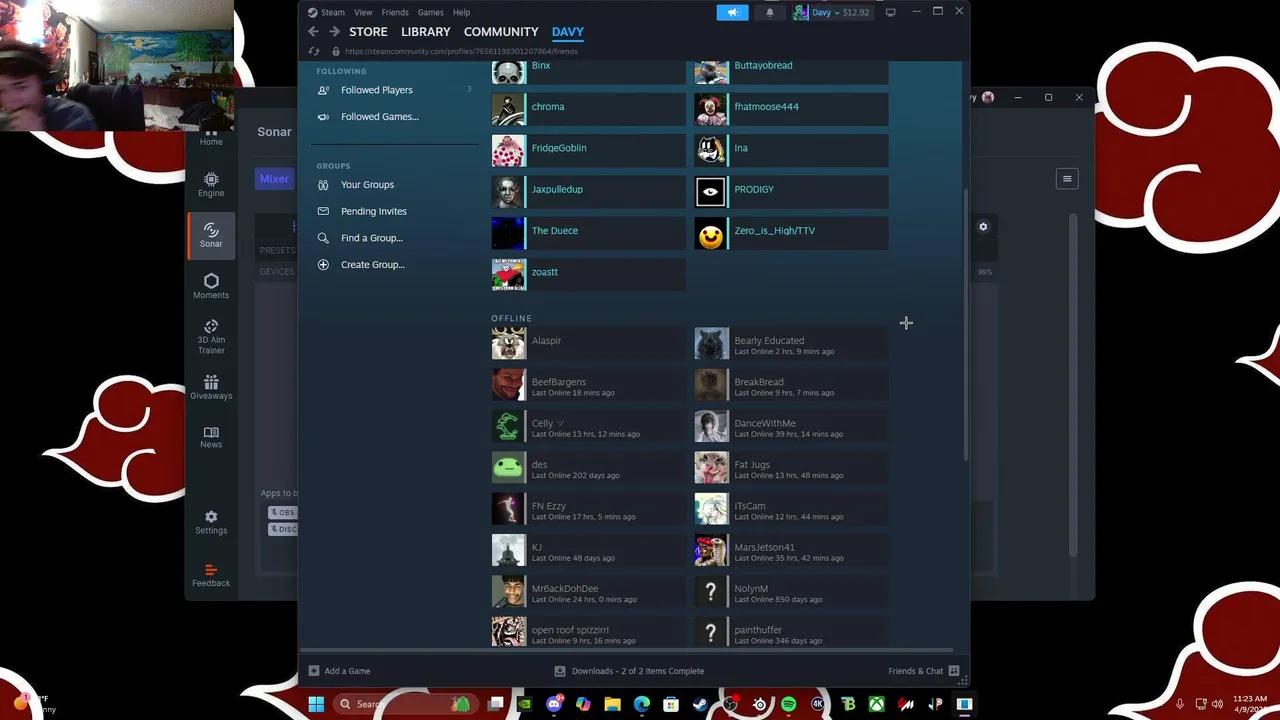Image resolution: width=1280 pixels, height=720 pixels.
Task: Open the Friends menu
Action: [395, 12]
